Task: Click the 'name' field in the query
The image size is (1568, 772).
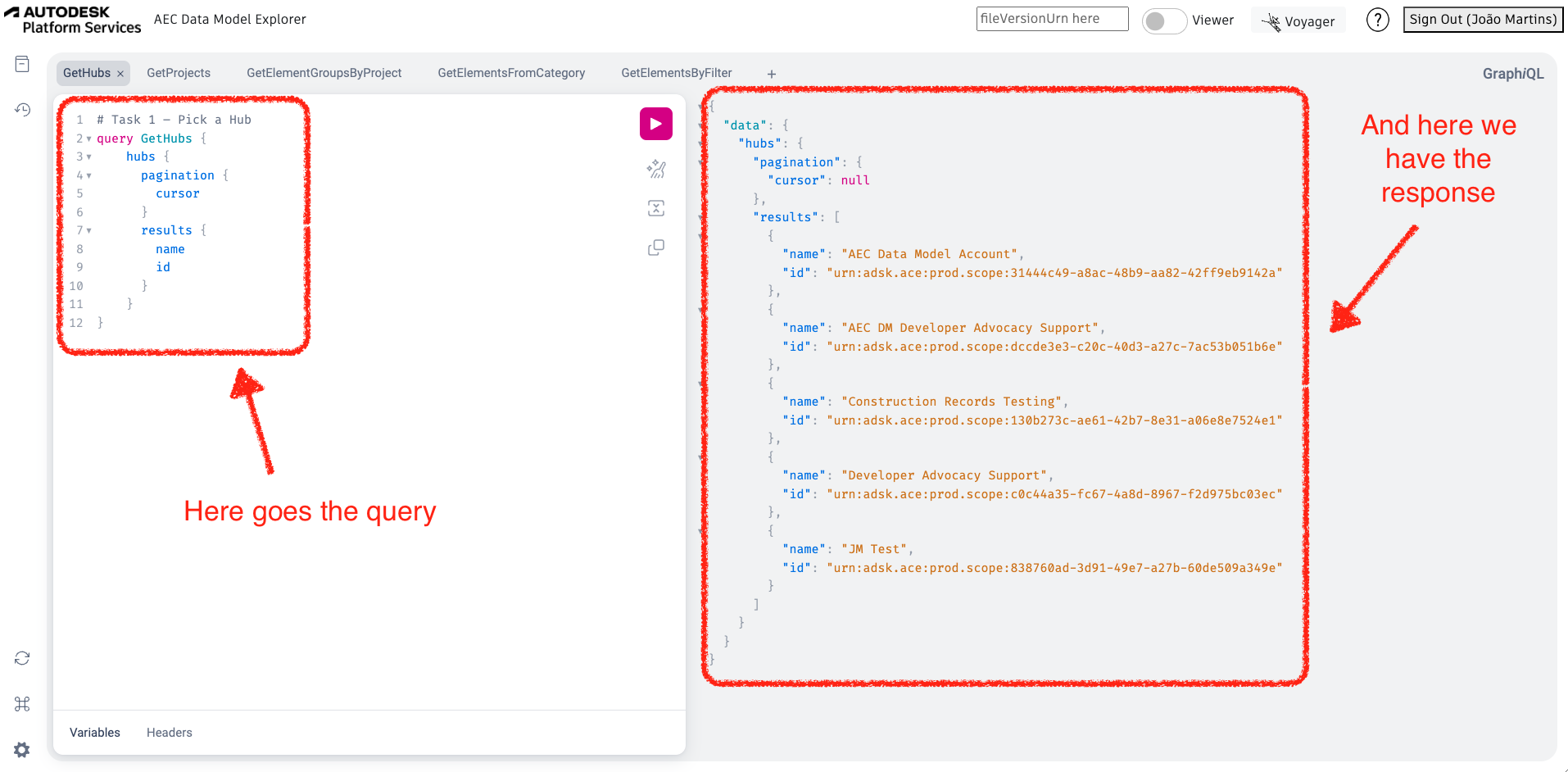Action: (170, 249)
